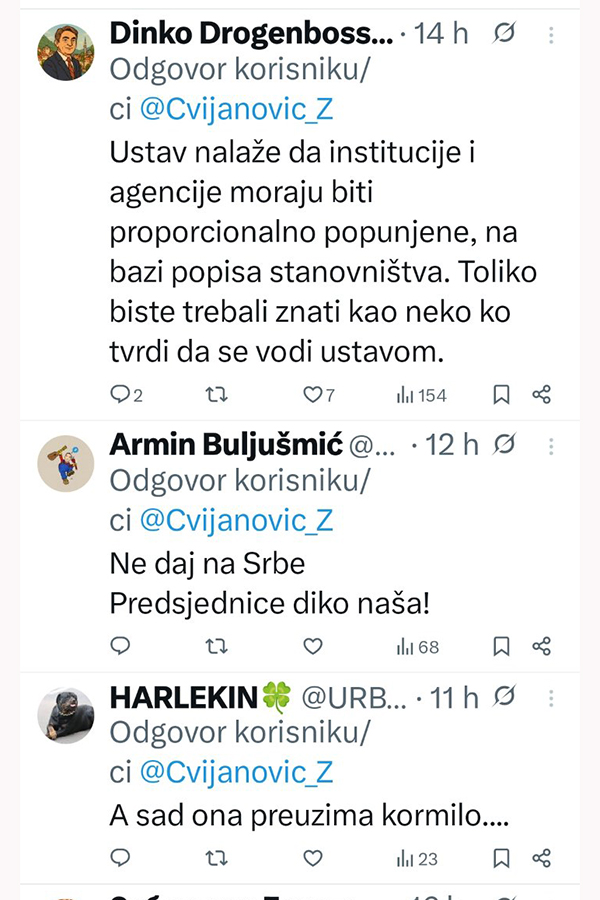The width and height of the screenshot is (600, 900).
Task: Open more options on Dinko's tweet
Action: coord(552,34)
